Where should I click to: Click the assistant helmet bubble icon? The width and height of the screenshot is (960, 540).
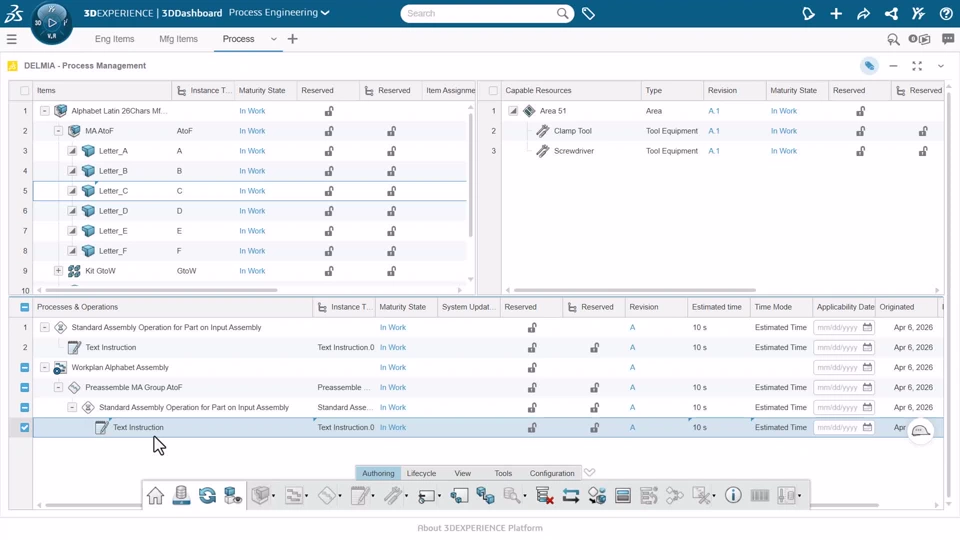pos(921,431)
